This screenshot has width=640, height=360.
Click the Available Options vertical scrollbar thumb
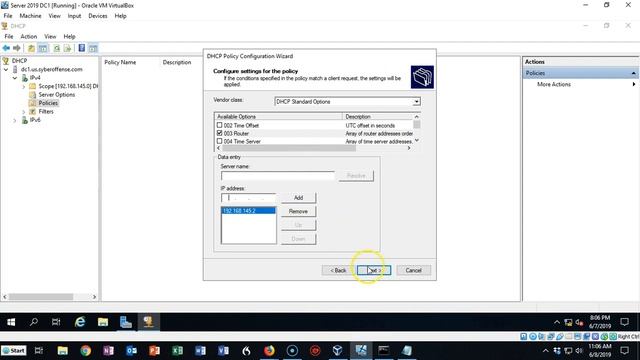(417, 124)
